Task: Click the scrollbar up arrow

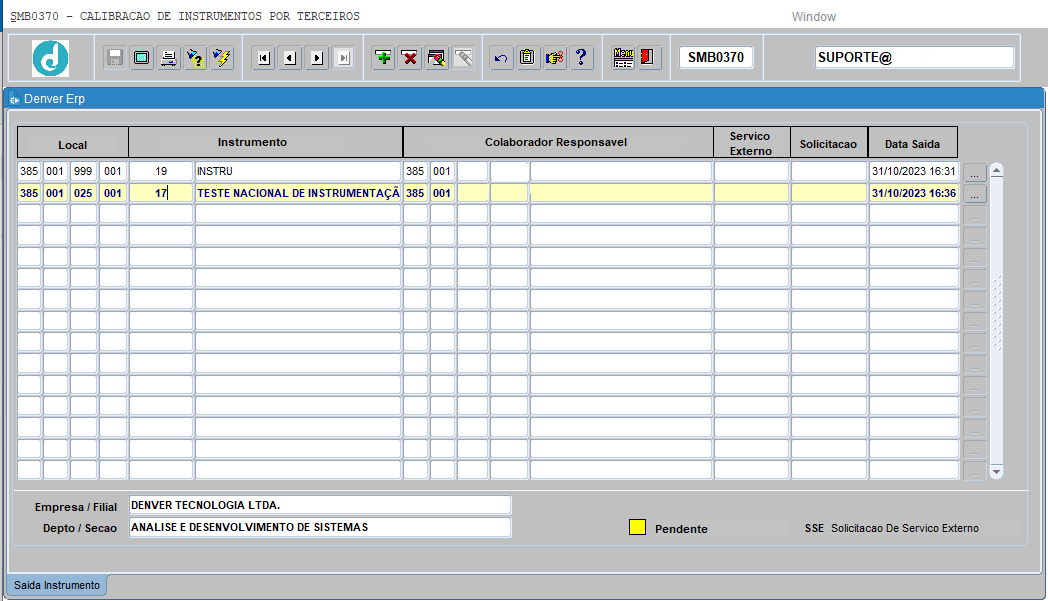Action: point(997,170)
